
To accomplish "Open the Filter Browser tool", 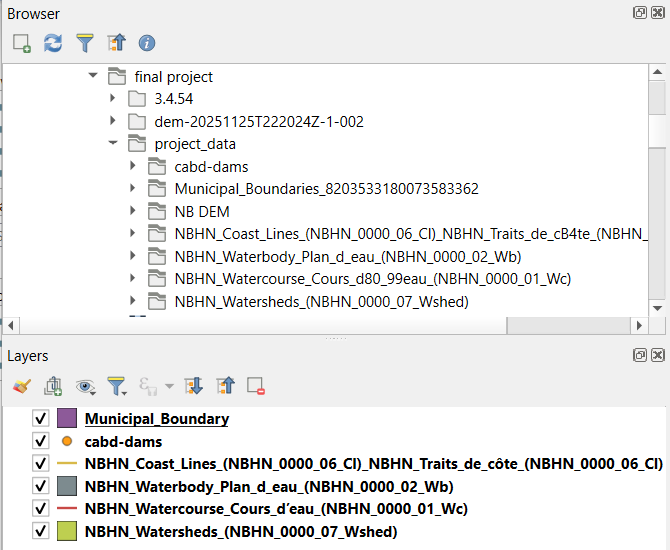I will pos(85,43).
